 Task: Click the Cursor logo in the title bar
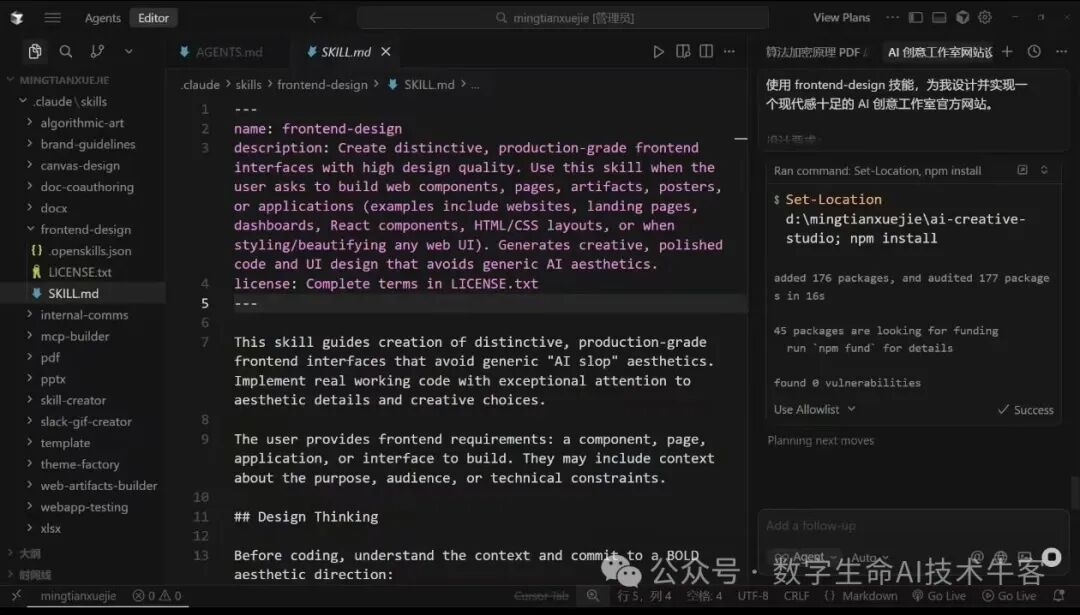point(17,18)
